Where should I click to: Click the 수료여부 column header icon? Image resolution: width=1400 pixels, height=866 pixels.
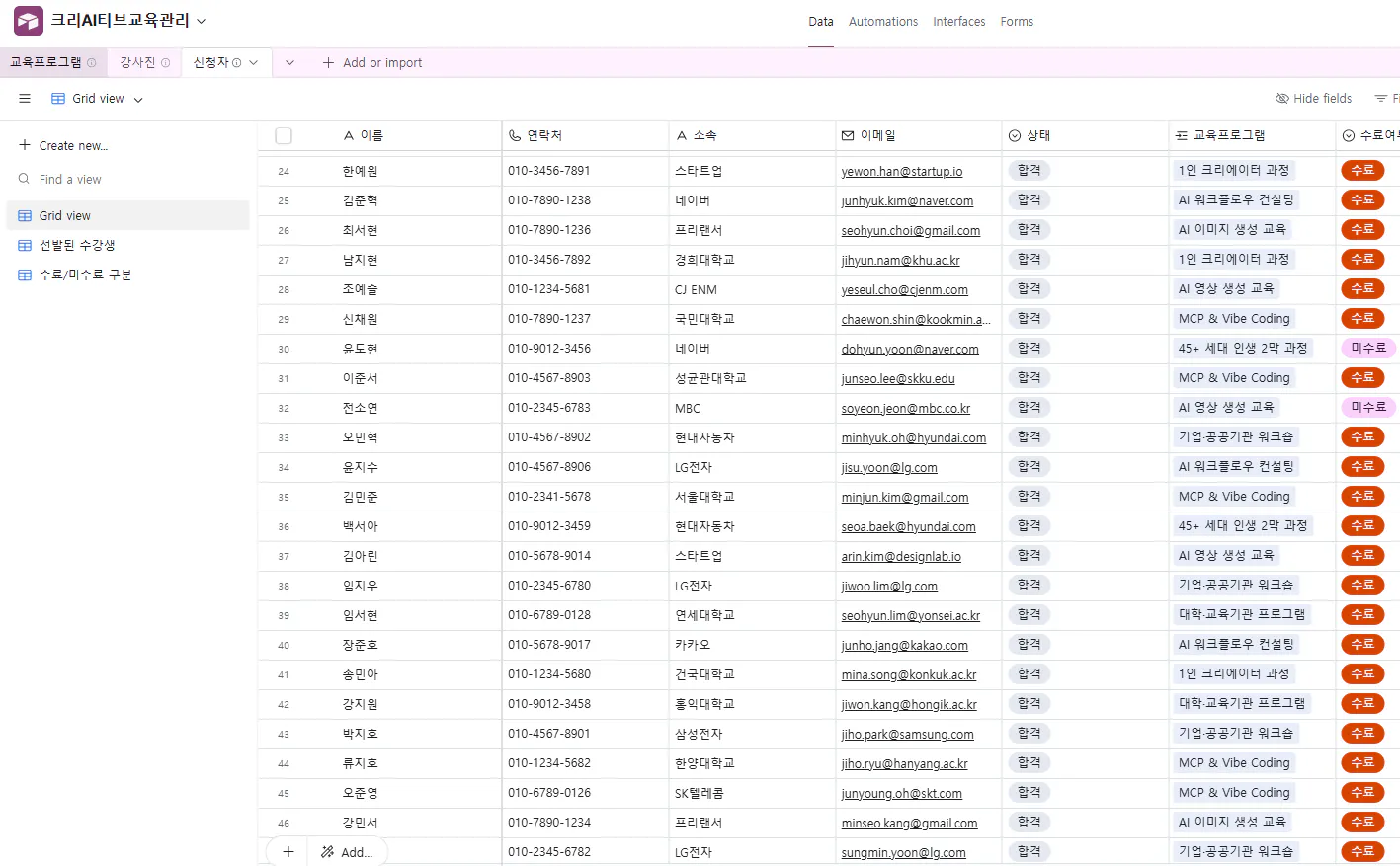click(x=1349, y=136)
